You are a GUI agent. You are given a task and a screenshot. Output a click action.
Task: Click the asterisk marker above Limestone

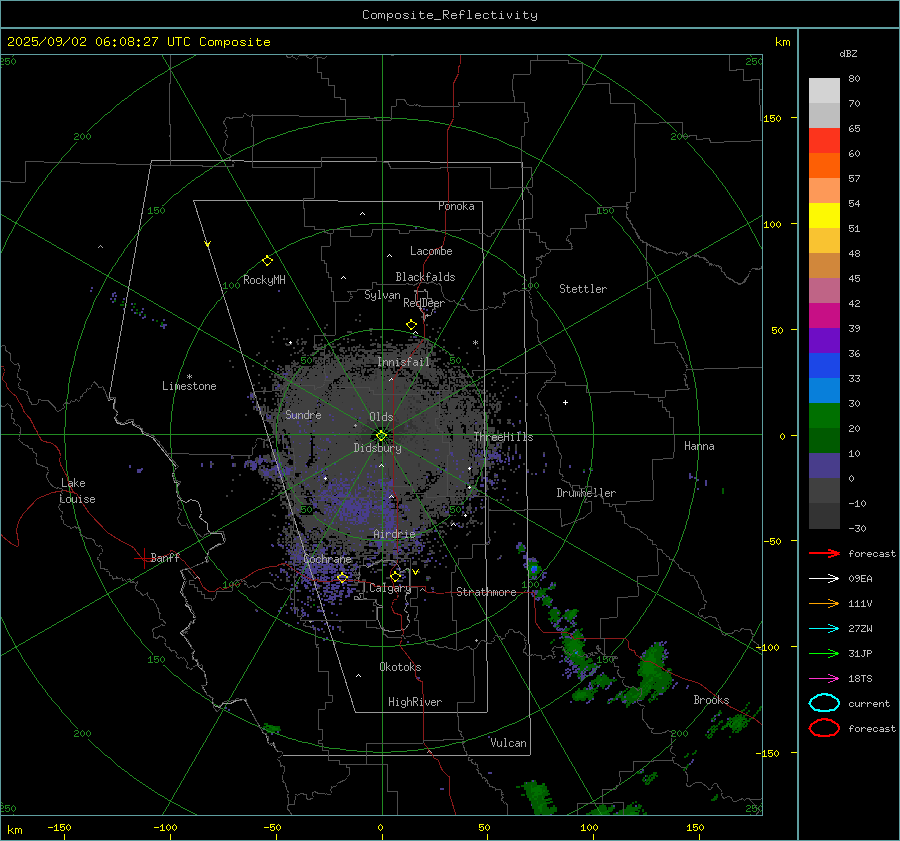[189, 377]
